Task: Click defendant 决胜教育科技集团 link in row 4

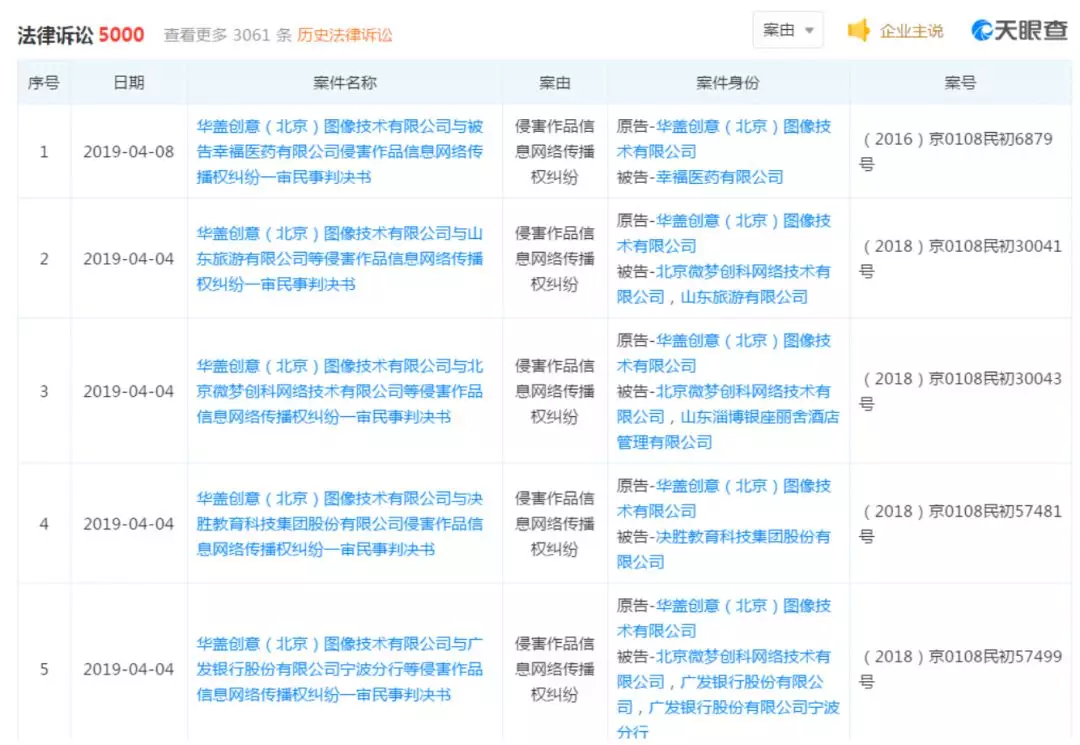Action: pyautogui.click(x=742, y=537)
